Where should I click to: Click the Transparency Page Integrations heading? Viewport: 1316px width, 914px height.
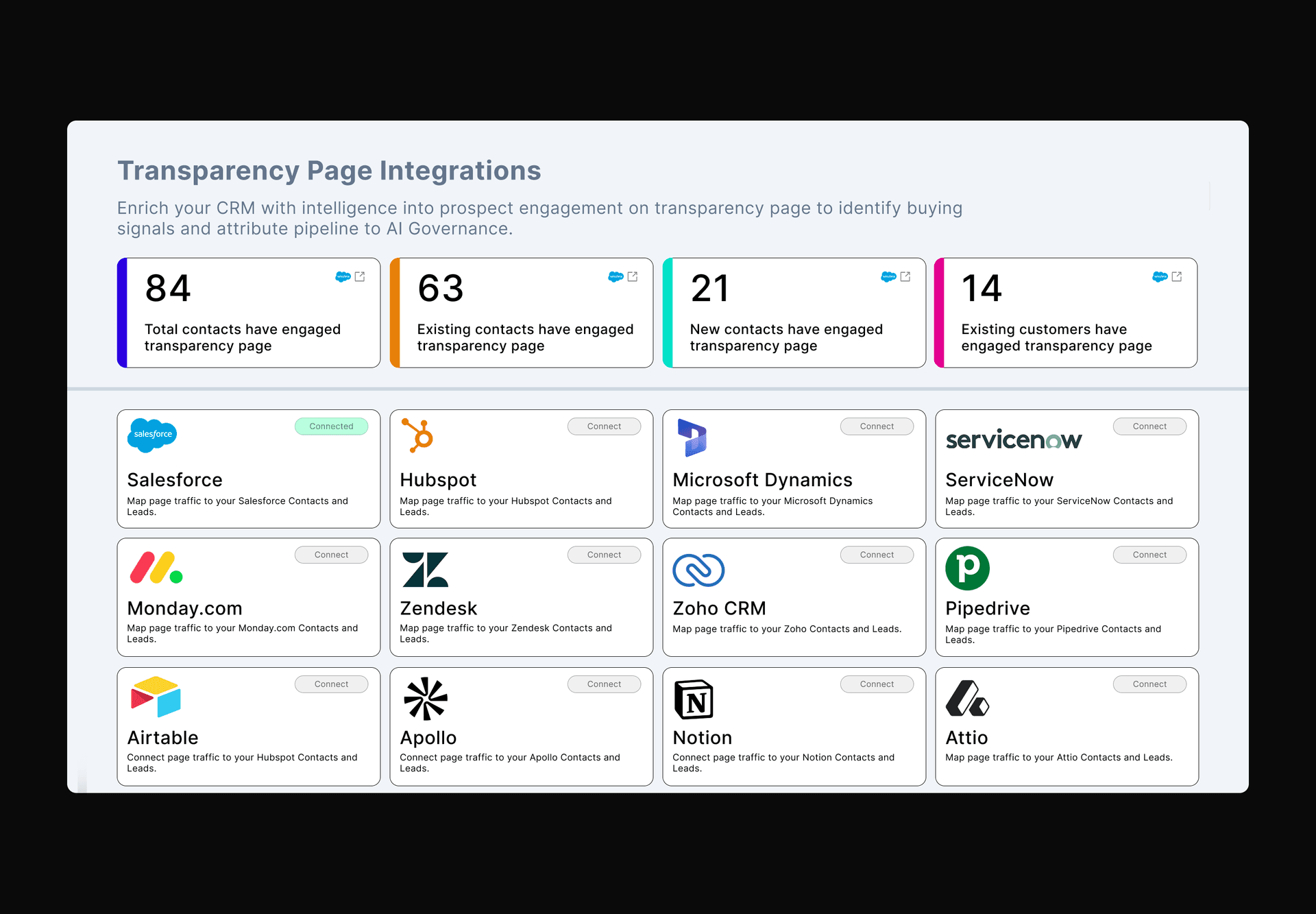point(329,171)
